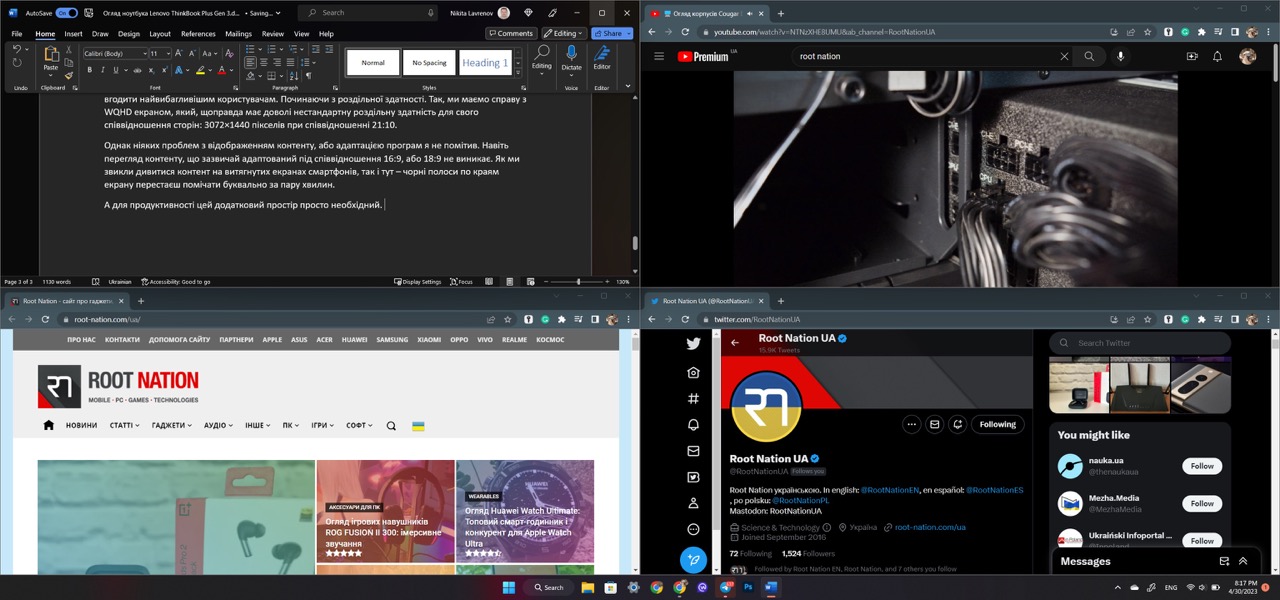This screenshot has width=1280, height=600.
Task: Open YouTube hamburger guide menu
Action: [x=659, y=57]
